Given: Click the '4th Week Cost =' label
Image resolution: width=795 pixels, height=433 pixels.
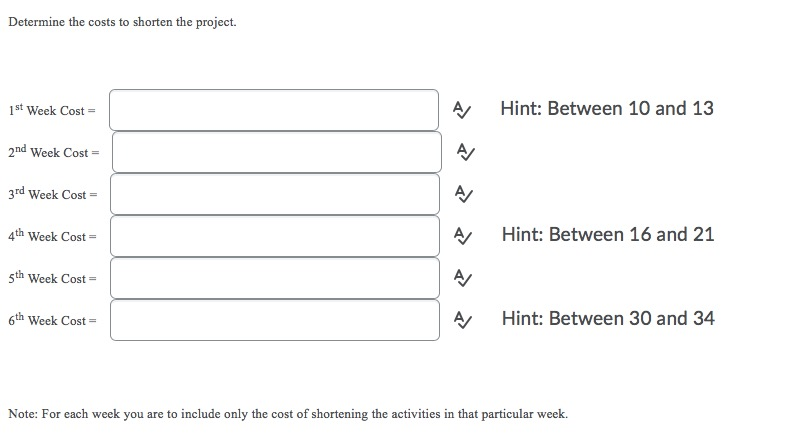Looking at the screenshot, I should 51,236.
